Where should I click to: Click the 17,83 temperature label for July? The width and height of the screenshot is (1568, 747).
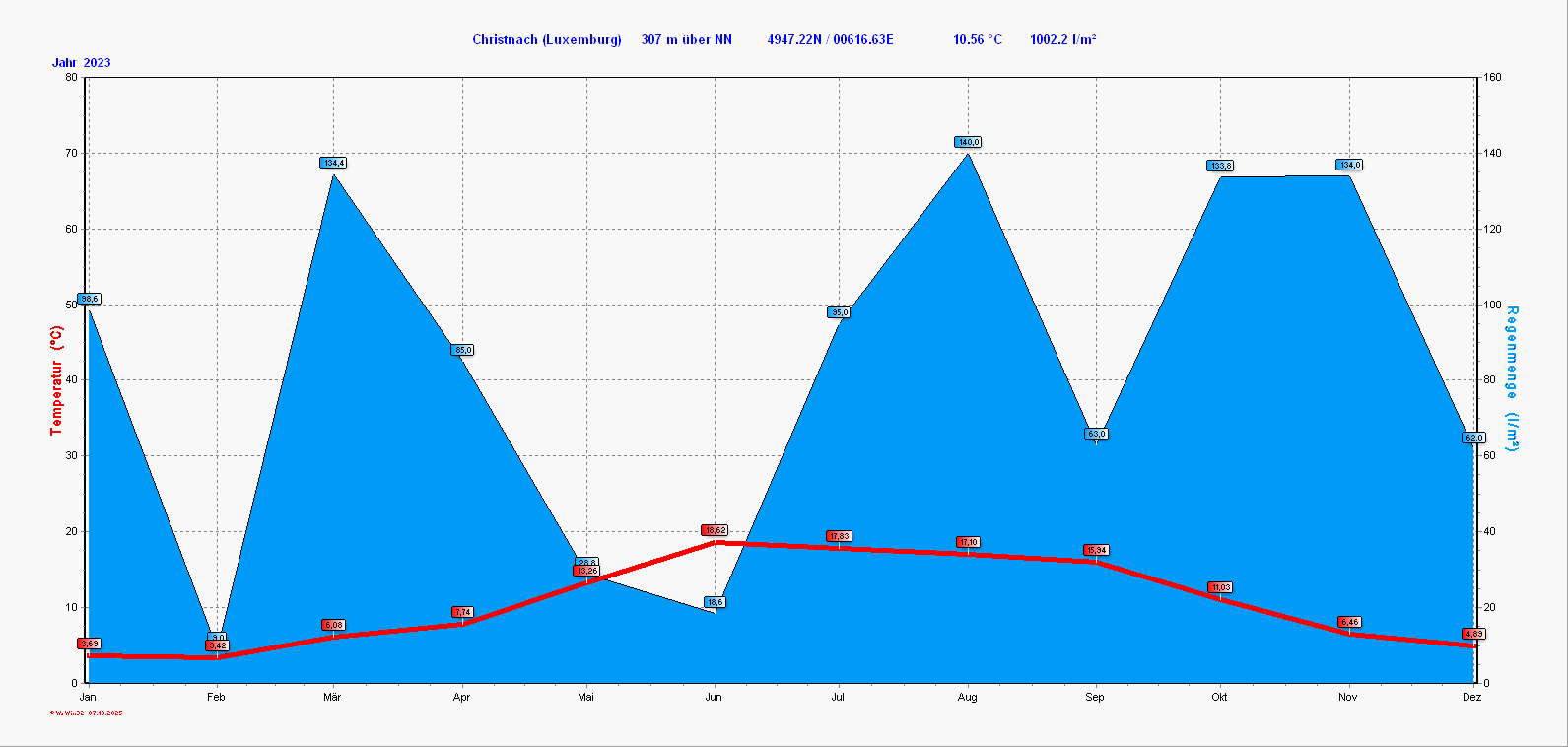point(839,536)
